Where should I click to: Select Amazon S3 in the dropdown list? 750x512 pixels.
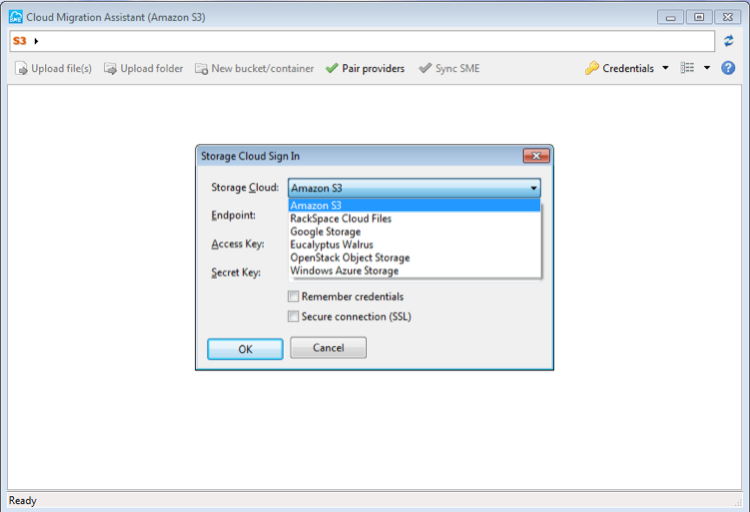tap(414, 205)
